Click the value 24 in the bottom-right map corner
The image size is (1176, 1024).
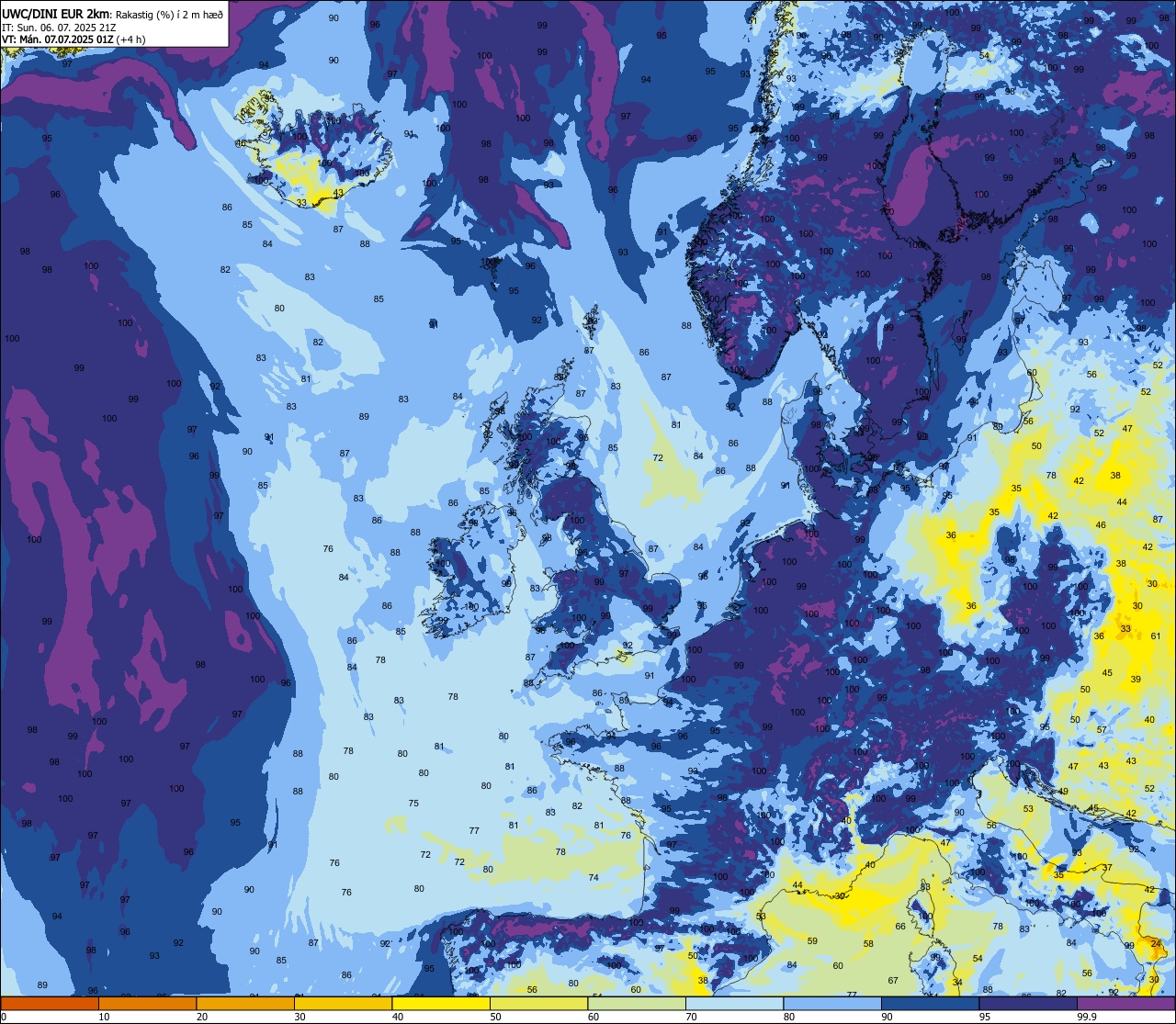[1157, 943]
